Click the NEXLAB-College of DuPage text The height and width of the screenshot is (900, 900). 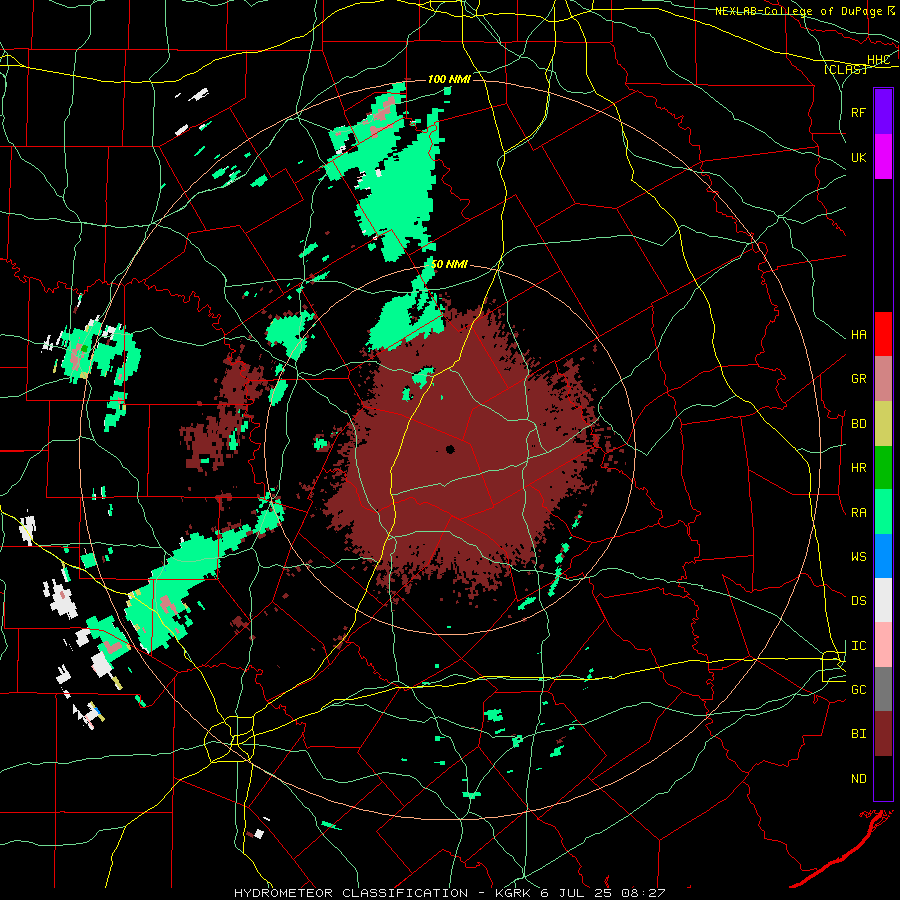[x=798, y=11]
